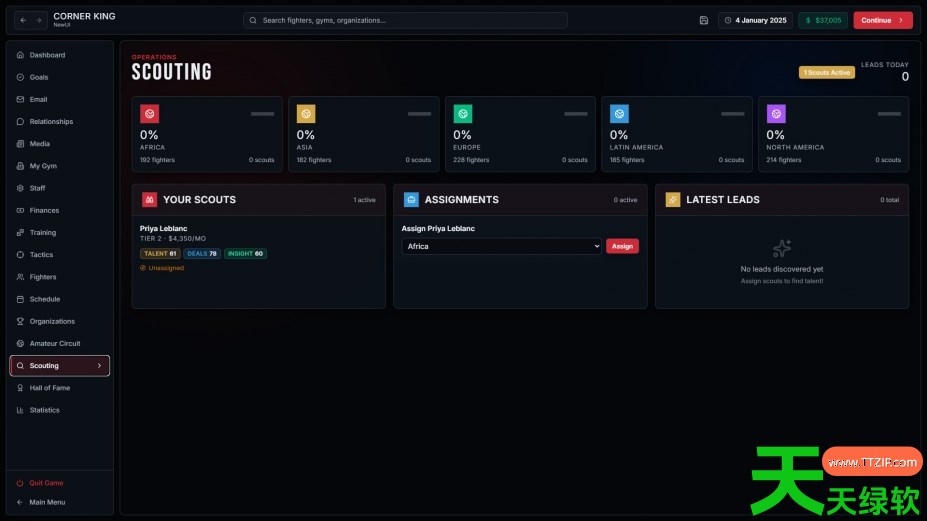This screenshot has width=927, height=521.
Task: Click the back navigation arrow
Action: pos(23,20)
